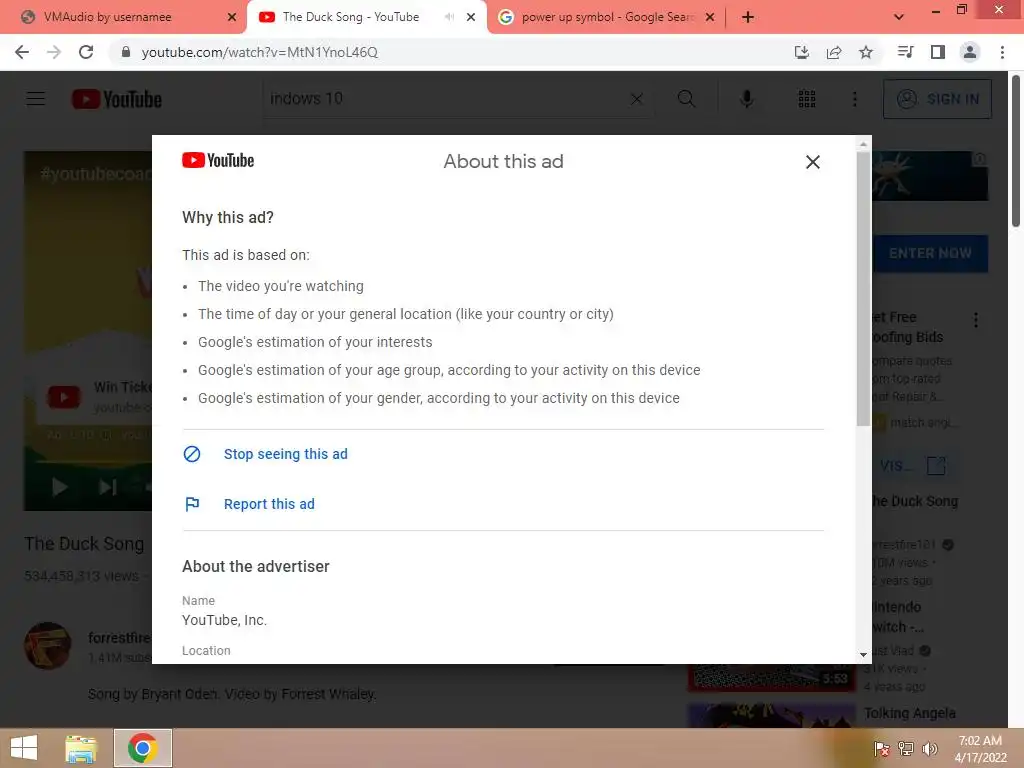The image size is (1024, 768).
Task: Click the YouTube home logo in header
Action: click(x=117, y=99)
